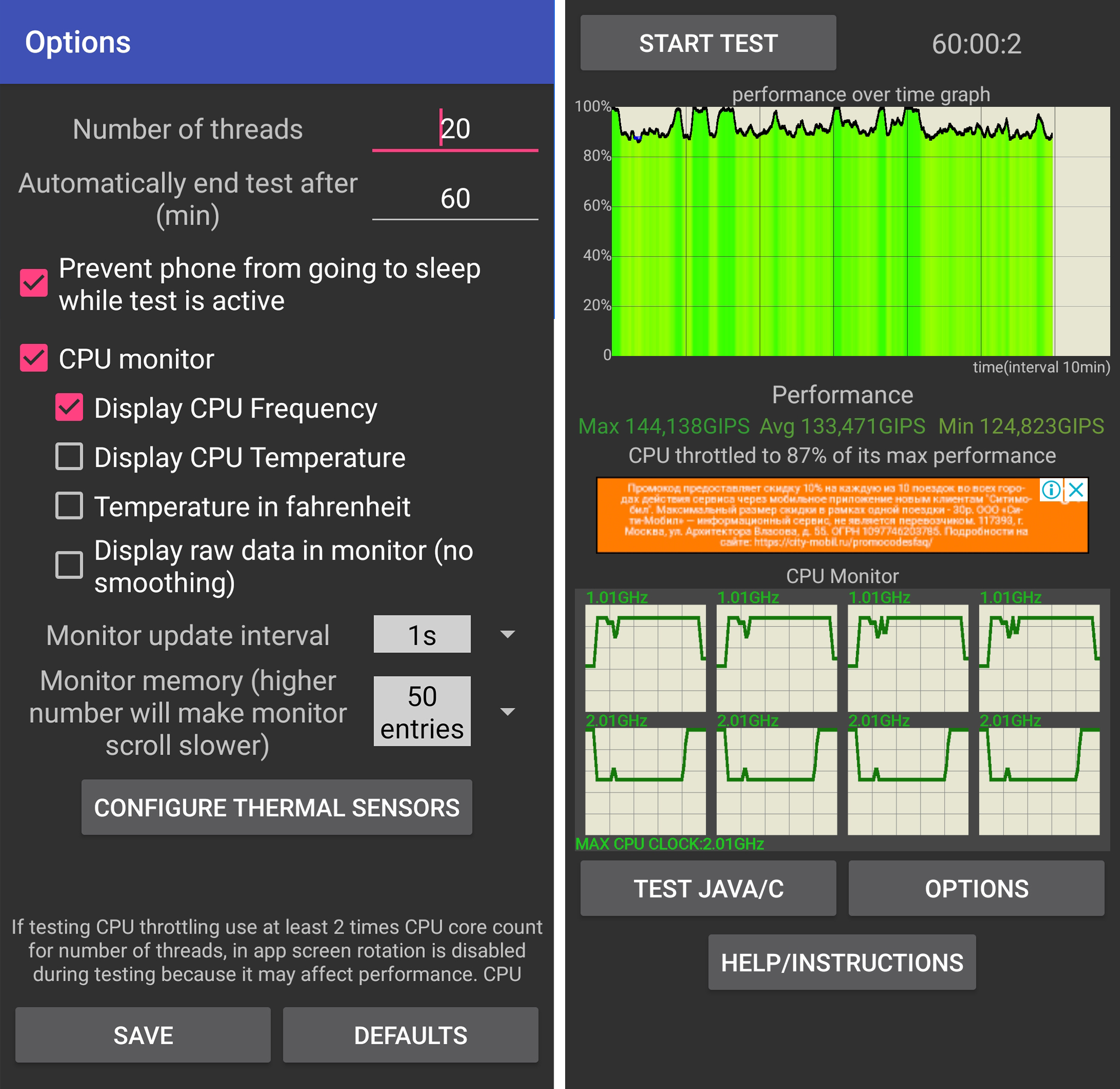Check Display raw data in monitor

pyautogui.click(x=69, y=565)
